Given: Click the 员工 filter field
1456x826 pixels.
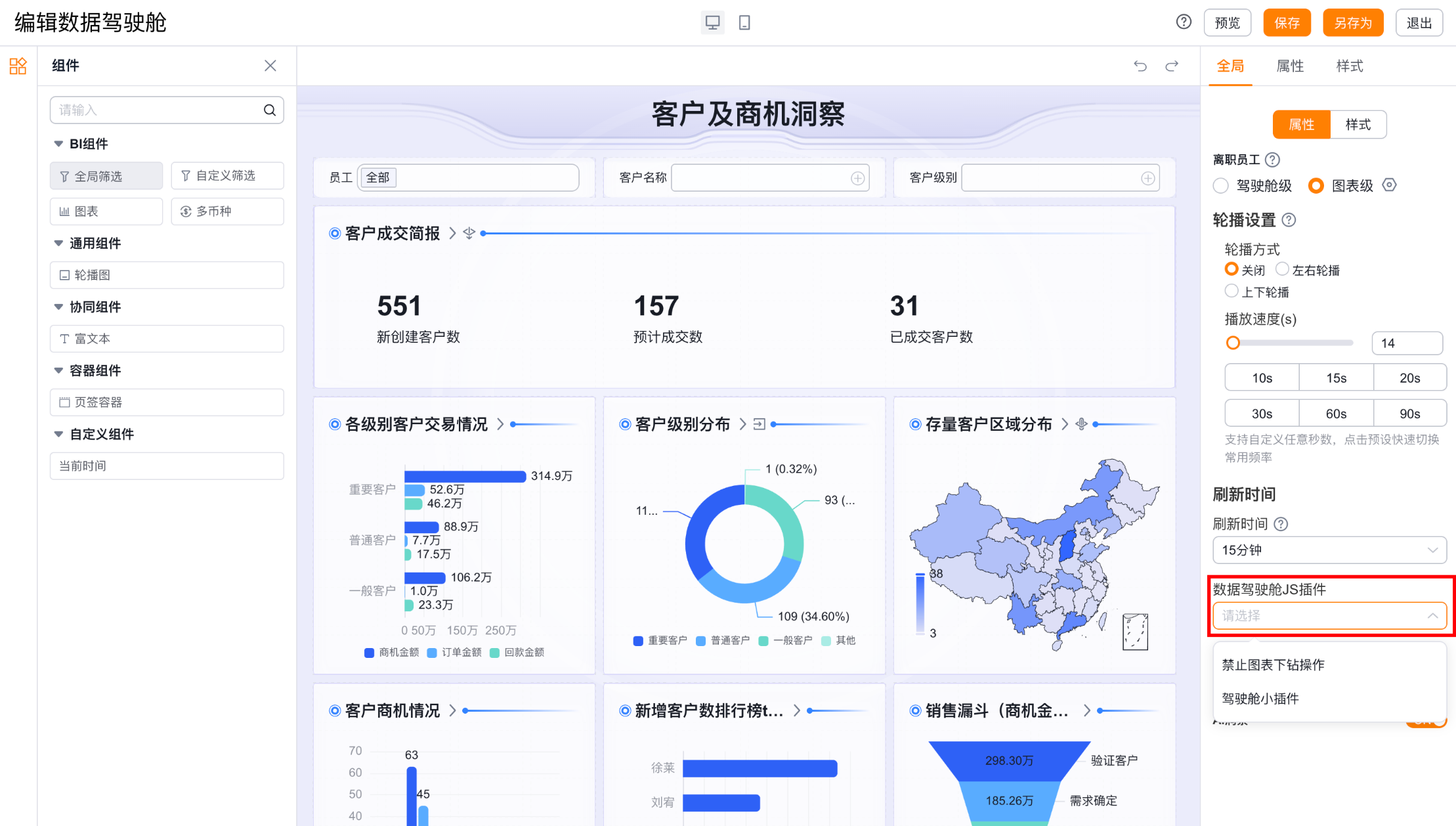Looking at the screenshot, I should [x=468, y=178].
